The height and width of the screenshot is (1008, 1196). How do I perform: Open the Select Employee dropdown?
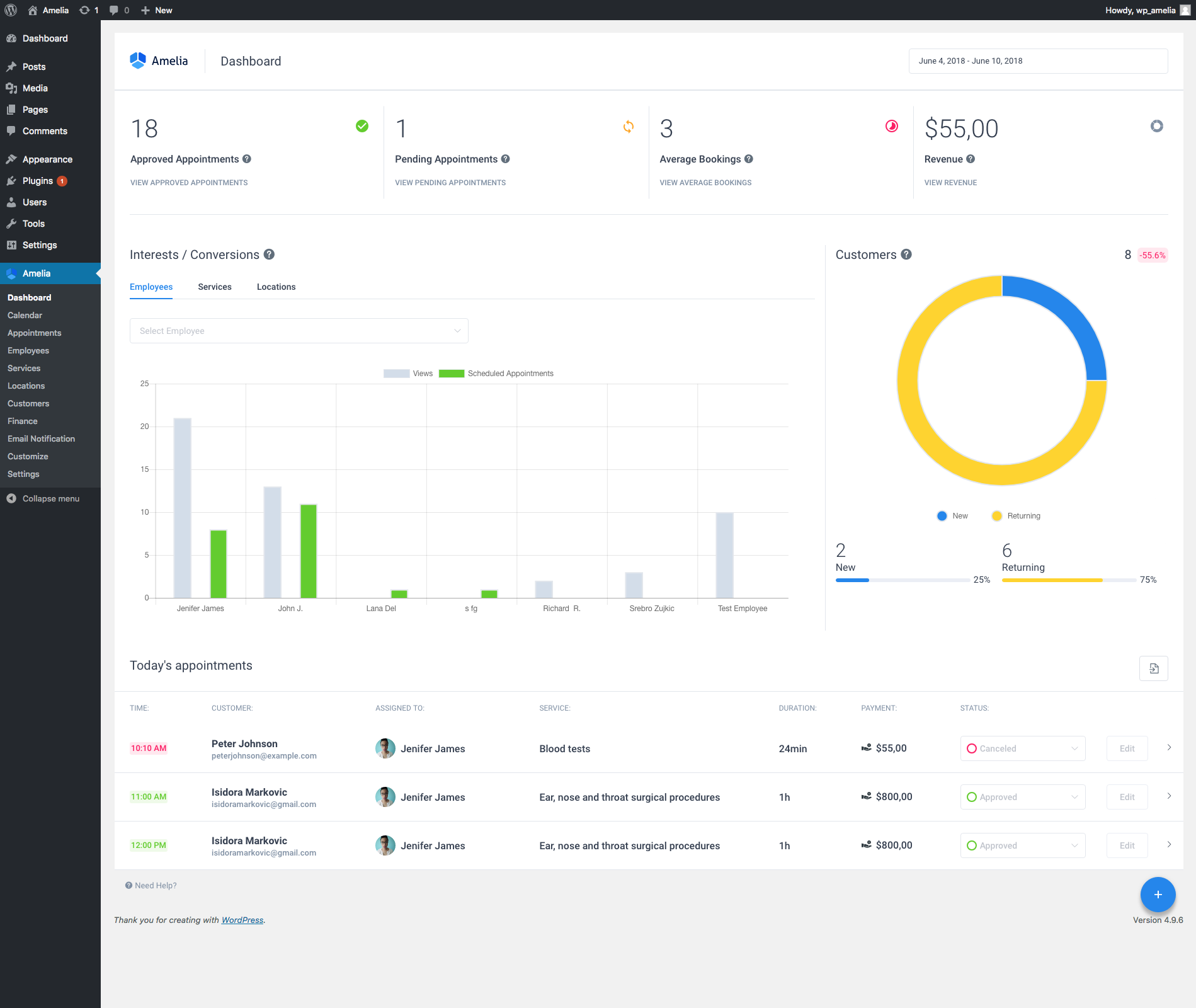pos(299,330)
